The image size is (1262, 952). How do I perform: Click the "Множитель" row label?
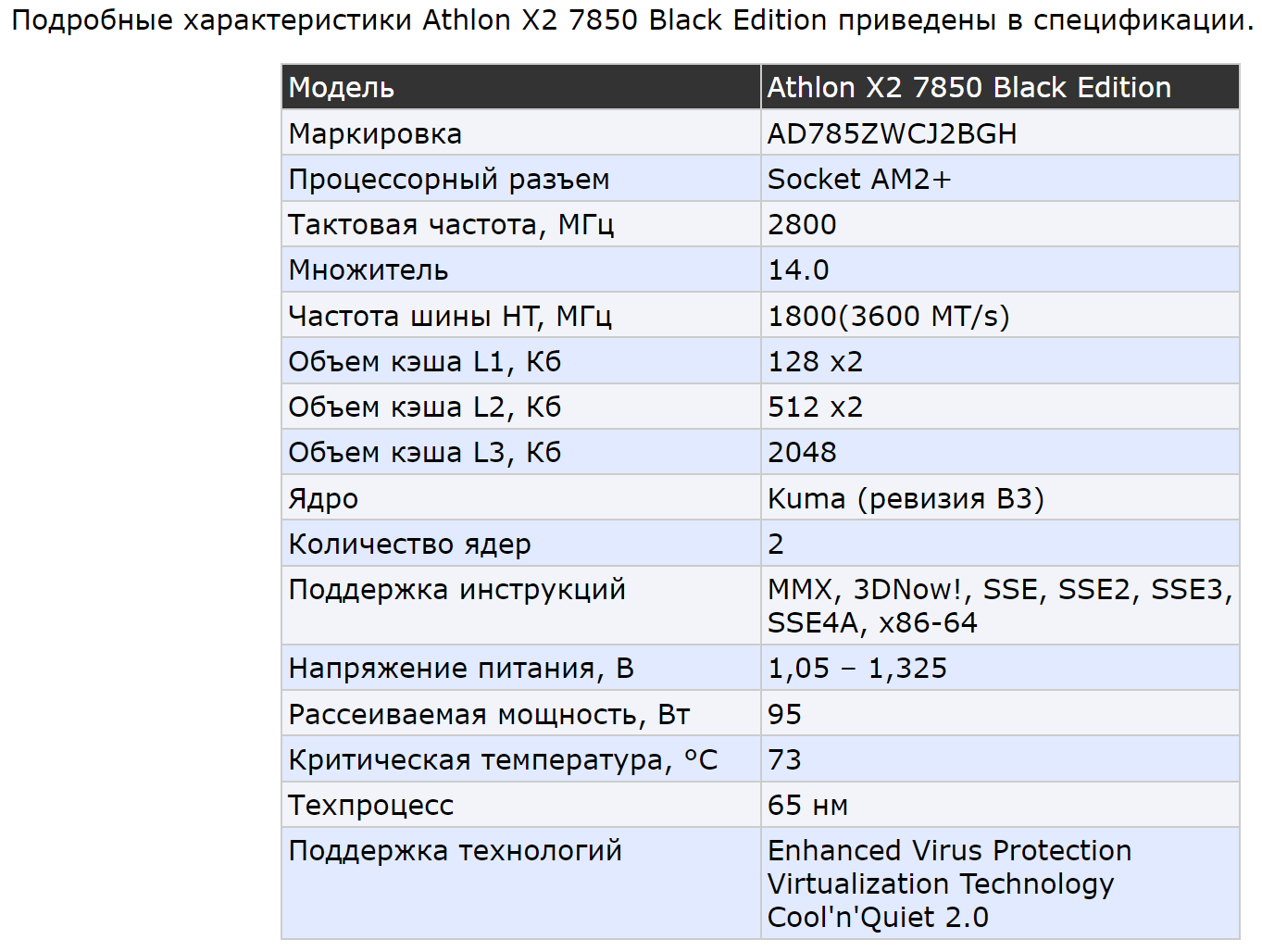369,270
